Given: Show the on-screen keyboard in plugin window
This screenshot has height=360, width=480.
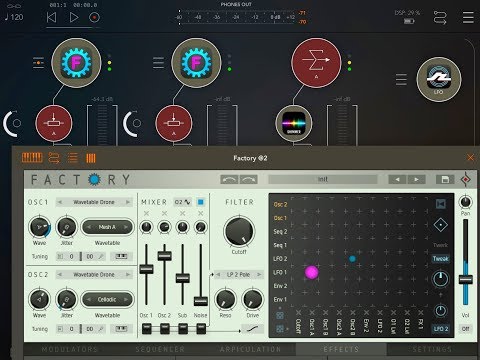Looking at the screenshot, I should click(x=32, y=158).
